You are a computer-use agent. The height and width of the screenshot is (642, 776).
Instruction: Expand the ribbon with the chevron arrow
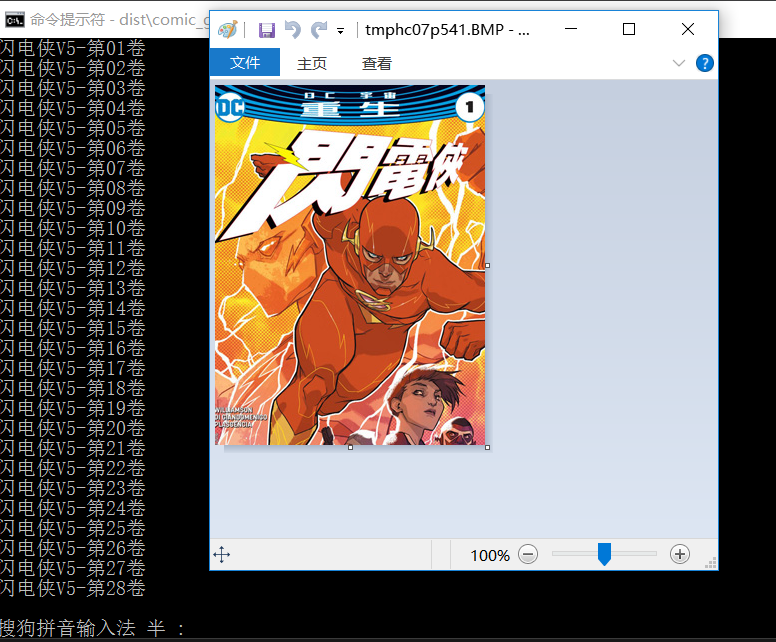click(679, 63)
